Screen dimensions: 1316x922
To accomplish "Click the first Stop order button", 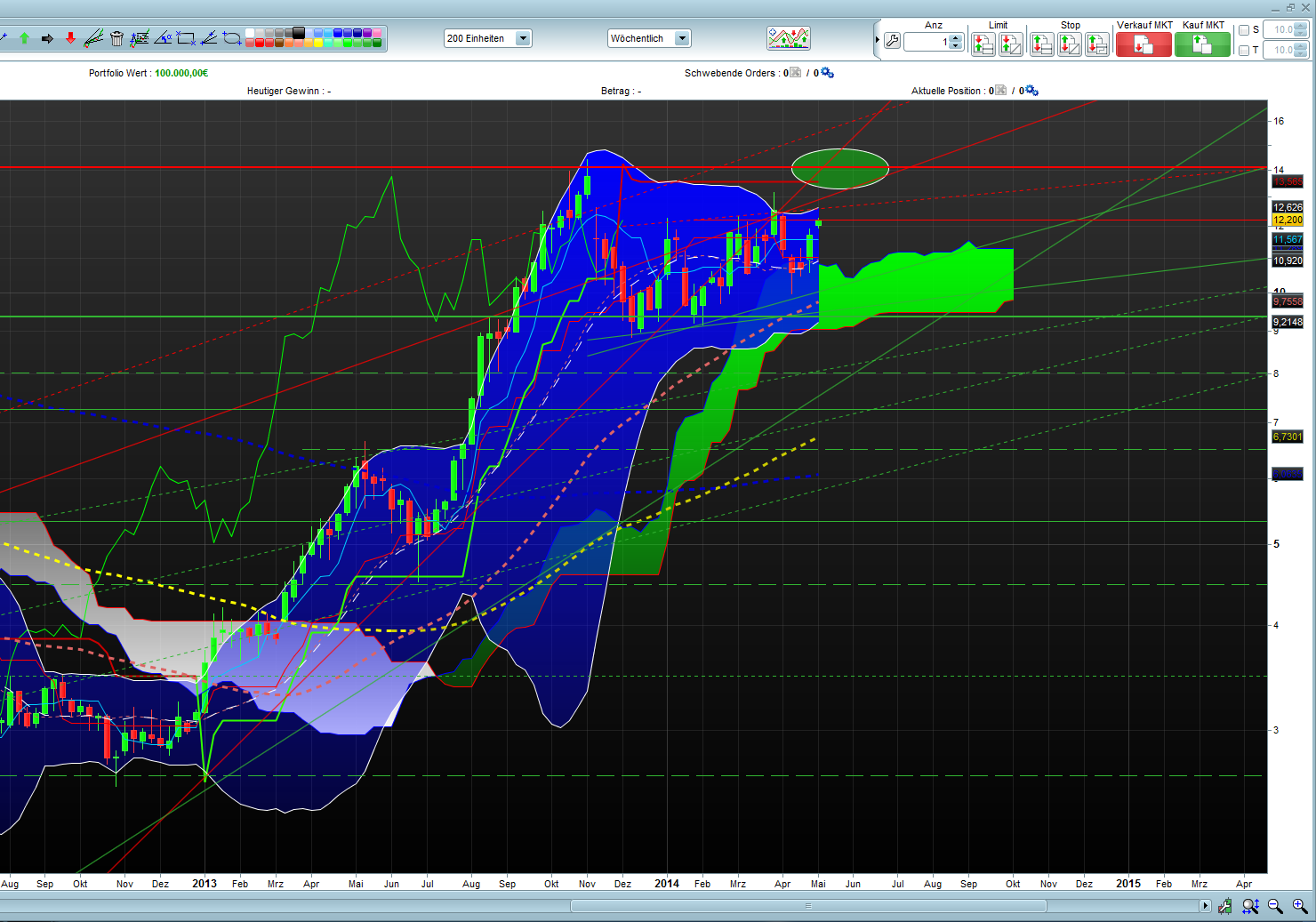I will [1042, 44].
